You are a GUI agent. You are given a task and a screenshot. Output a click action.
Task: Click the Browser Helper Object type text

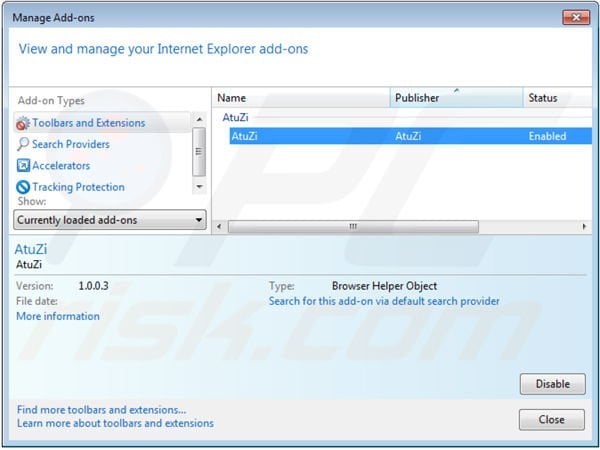384,286
